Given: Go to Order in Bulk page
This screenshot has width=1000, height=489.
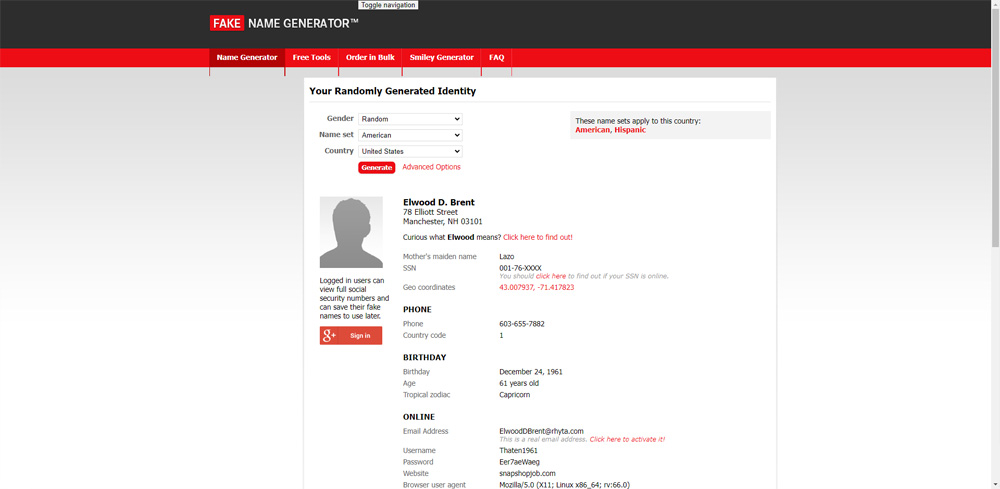Looking at the screenshot, I should [370, 58].
